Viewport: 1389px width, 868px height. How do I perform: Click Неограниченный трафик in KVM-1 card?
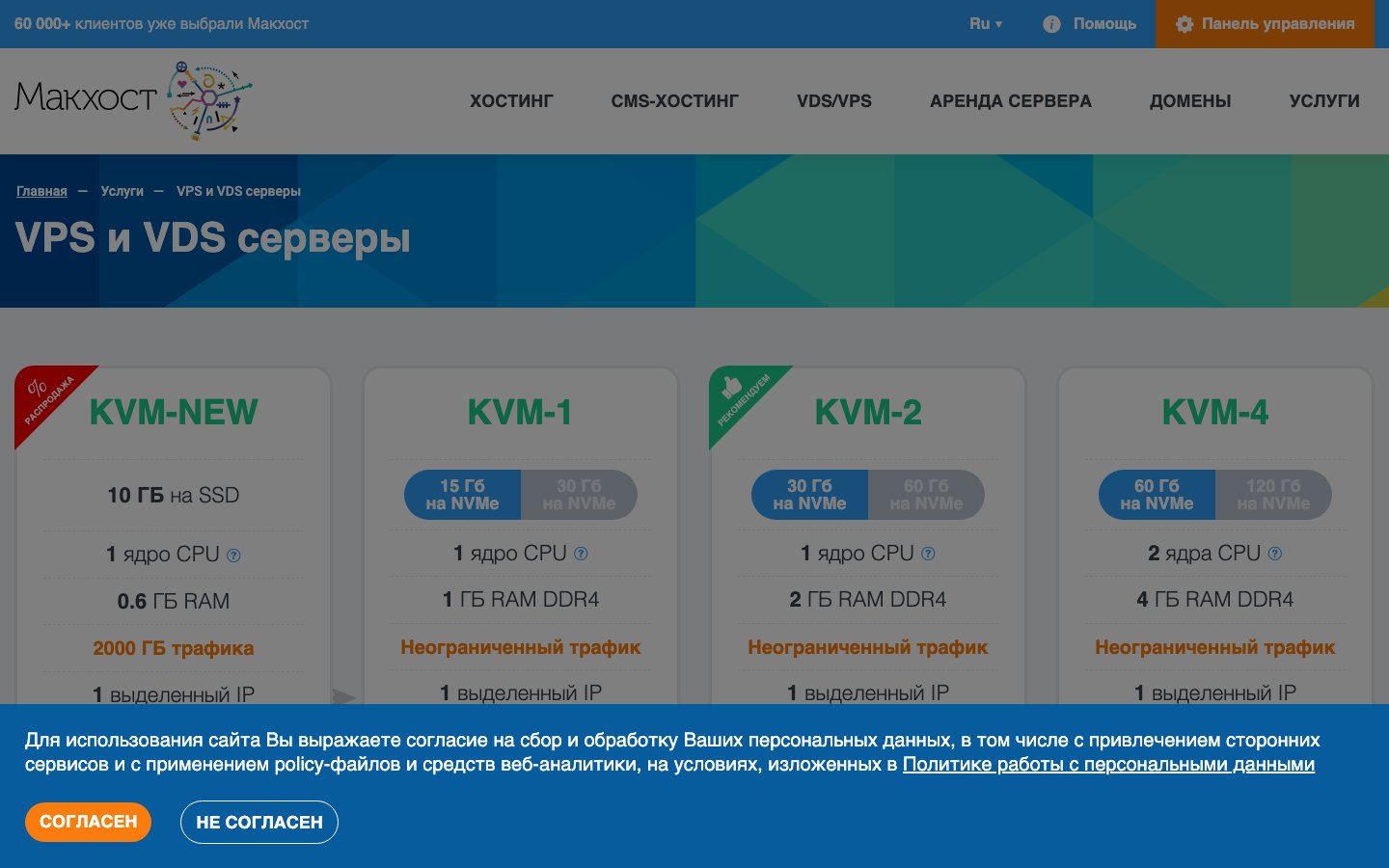[521, 647]
